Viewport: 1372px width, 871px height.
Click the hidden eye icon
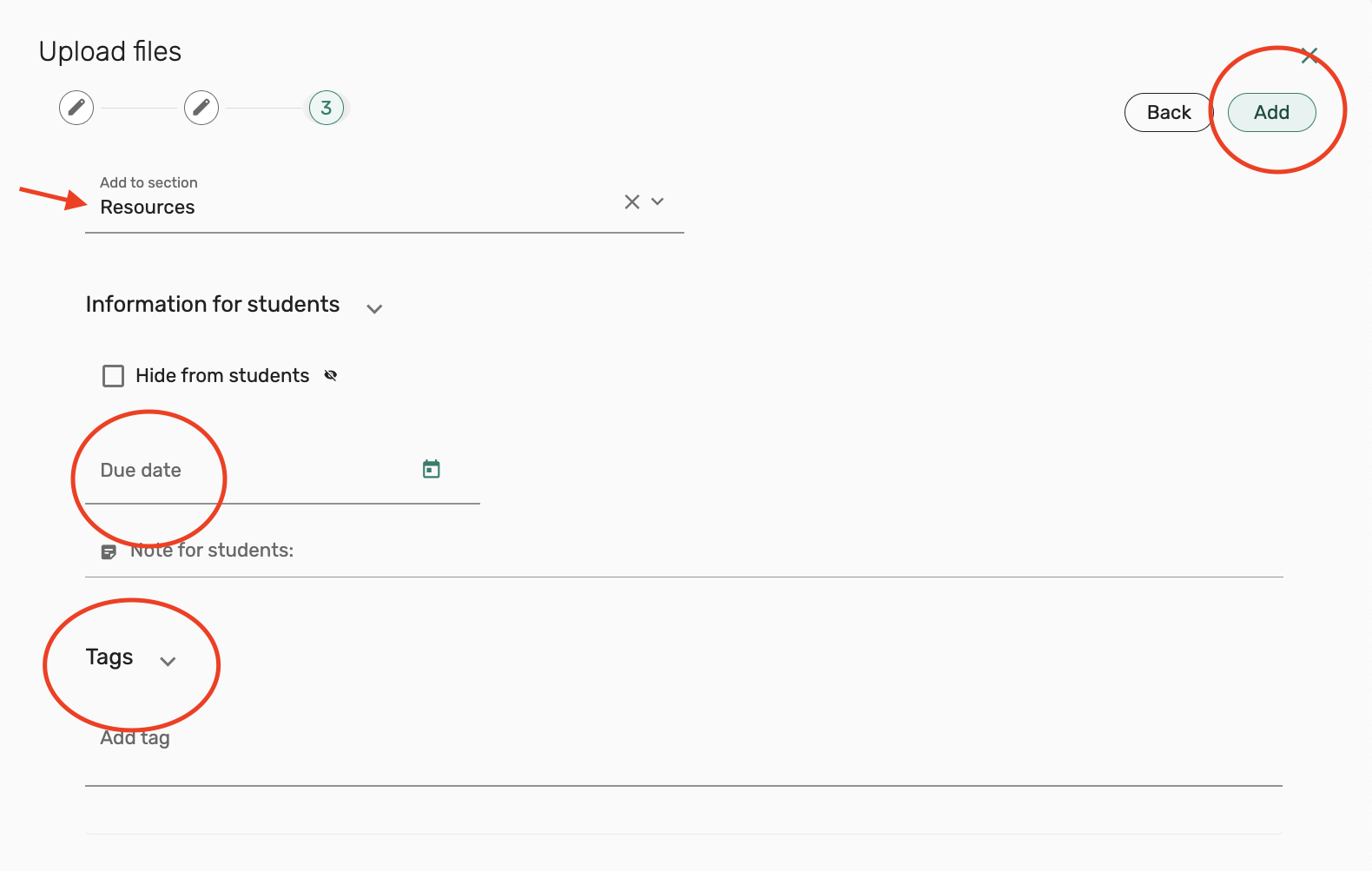(331, 376)
